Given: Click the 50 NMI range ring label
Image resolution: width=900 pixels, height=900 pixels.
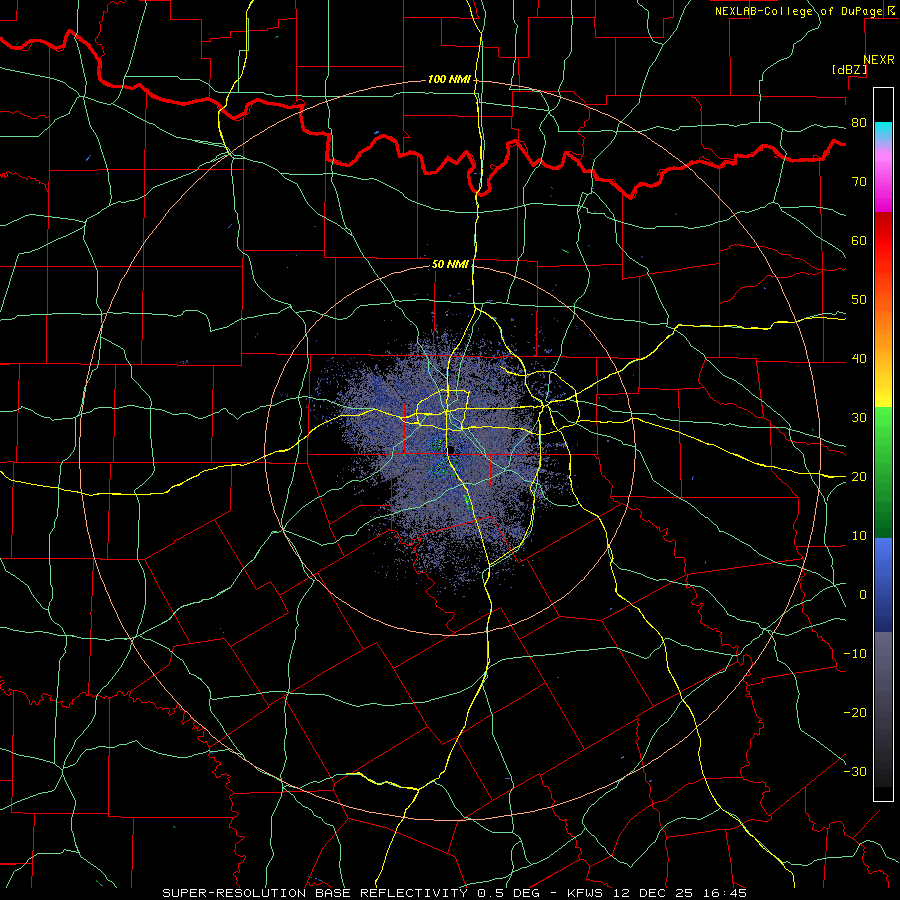Looking at the screenshot, I should [450, 264].
